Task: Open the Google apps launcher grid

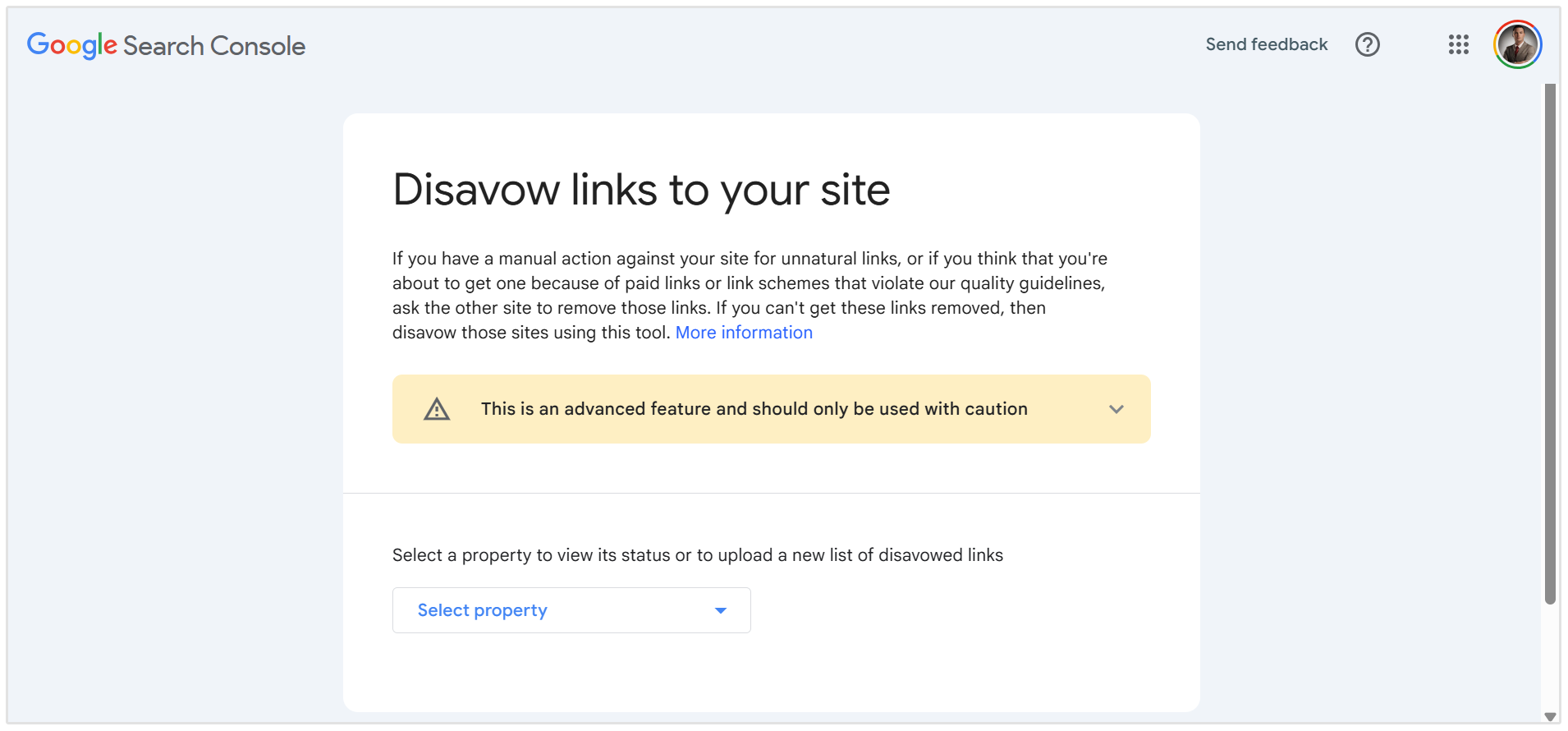Action: [x=1458, y=45]
